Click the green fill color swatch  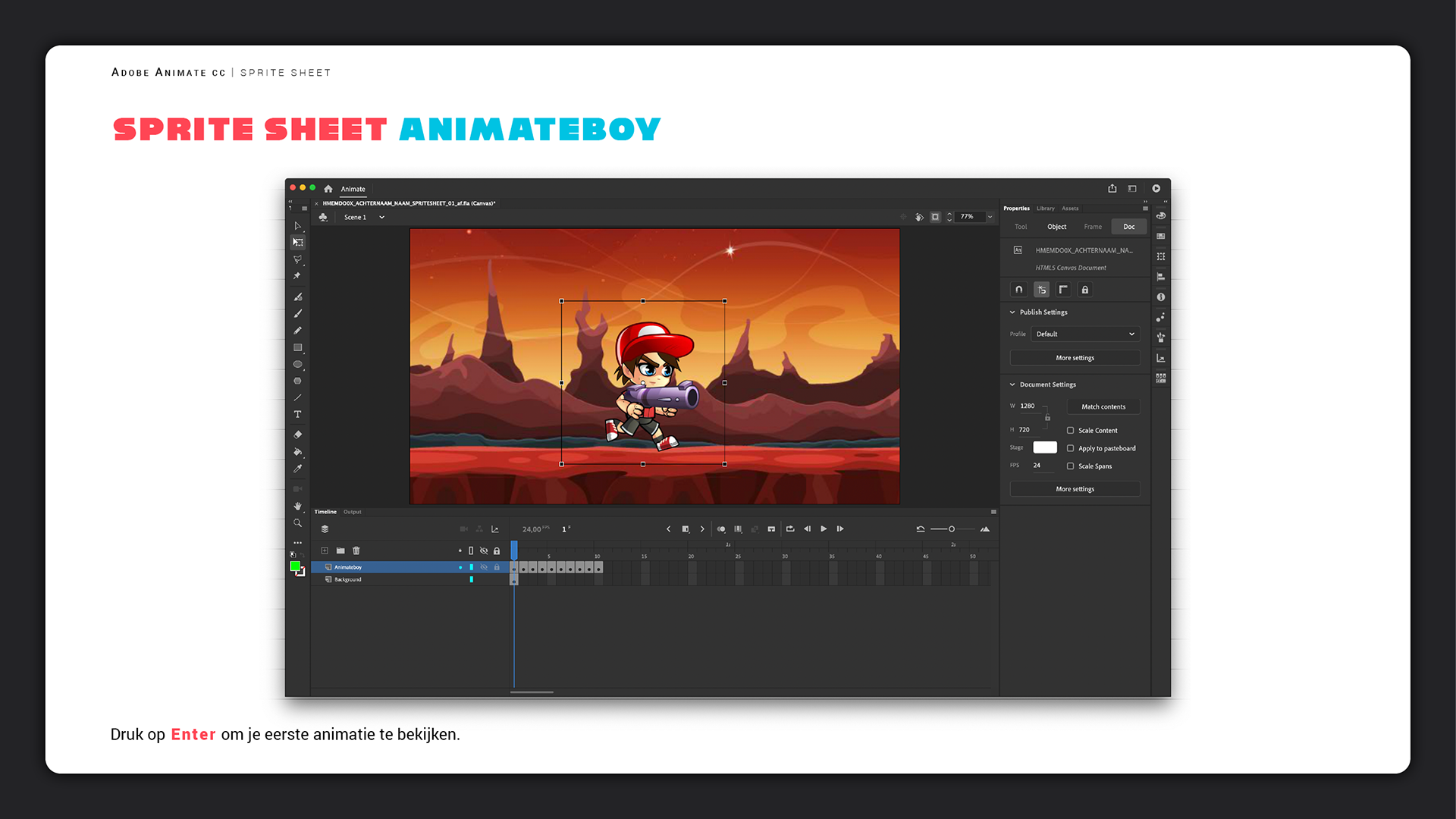pyautogui.click(x=295, y=566)
